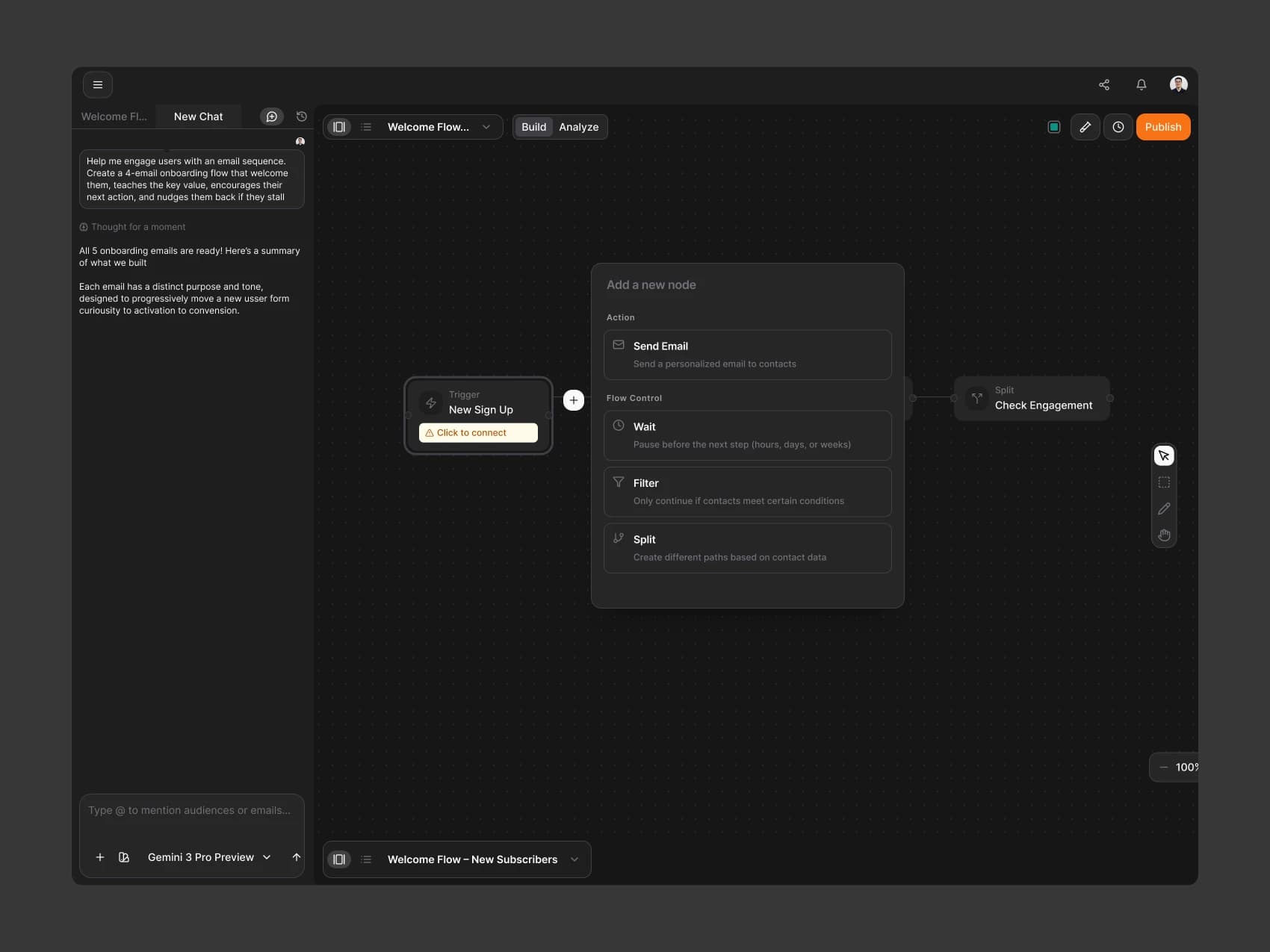Click the user's prompt message bubble
Viewport: 1270px width, 952px height.
pyautogui.click(x=191, y=179)
